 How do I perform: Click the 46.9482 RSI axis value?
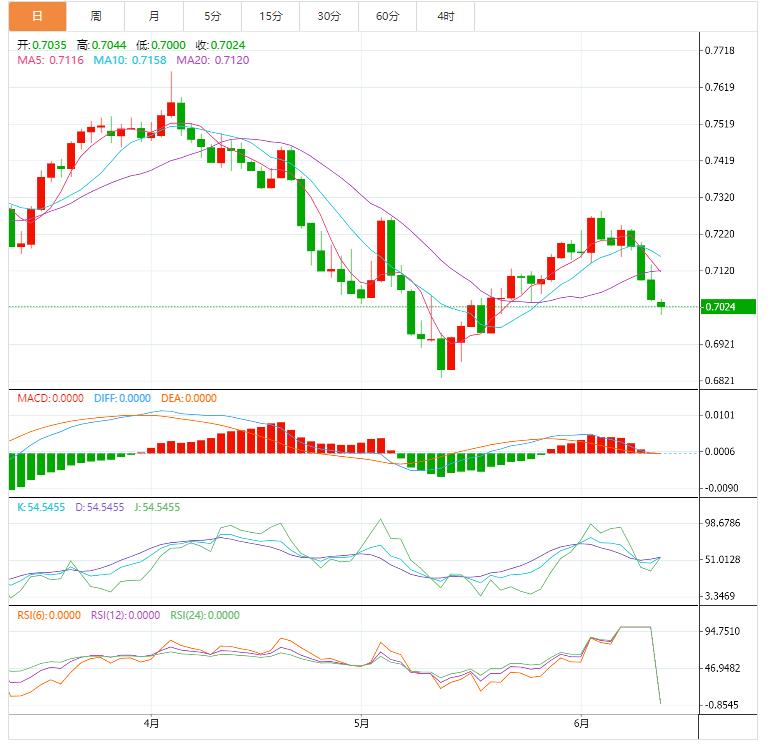coord(722,668)
